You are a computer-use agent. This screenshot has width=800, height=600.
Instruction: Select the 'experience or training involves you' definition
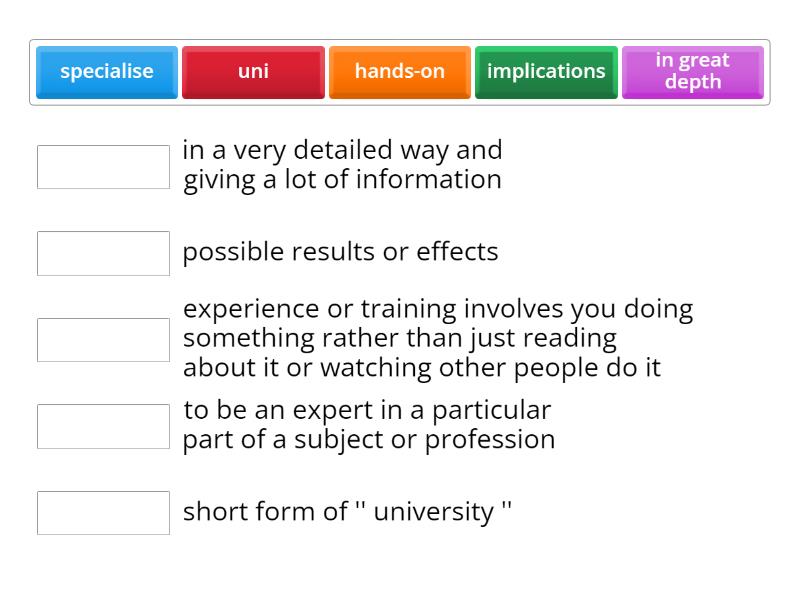tap(437, 338)
